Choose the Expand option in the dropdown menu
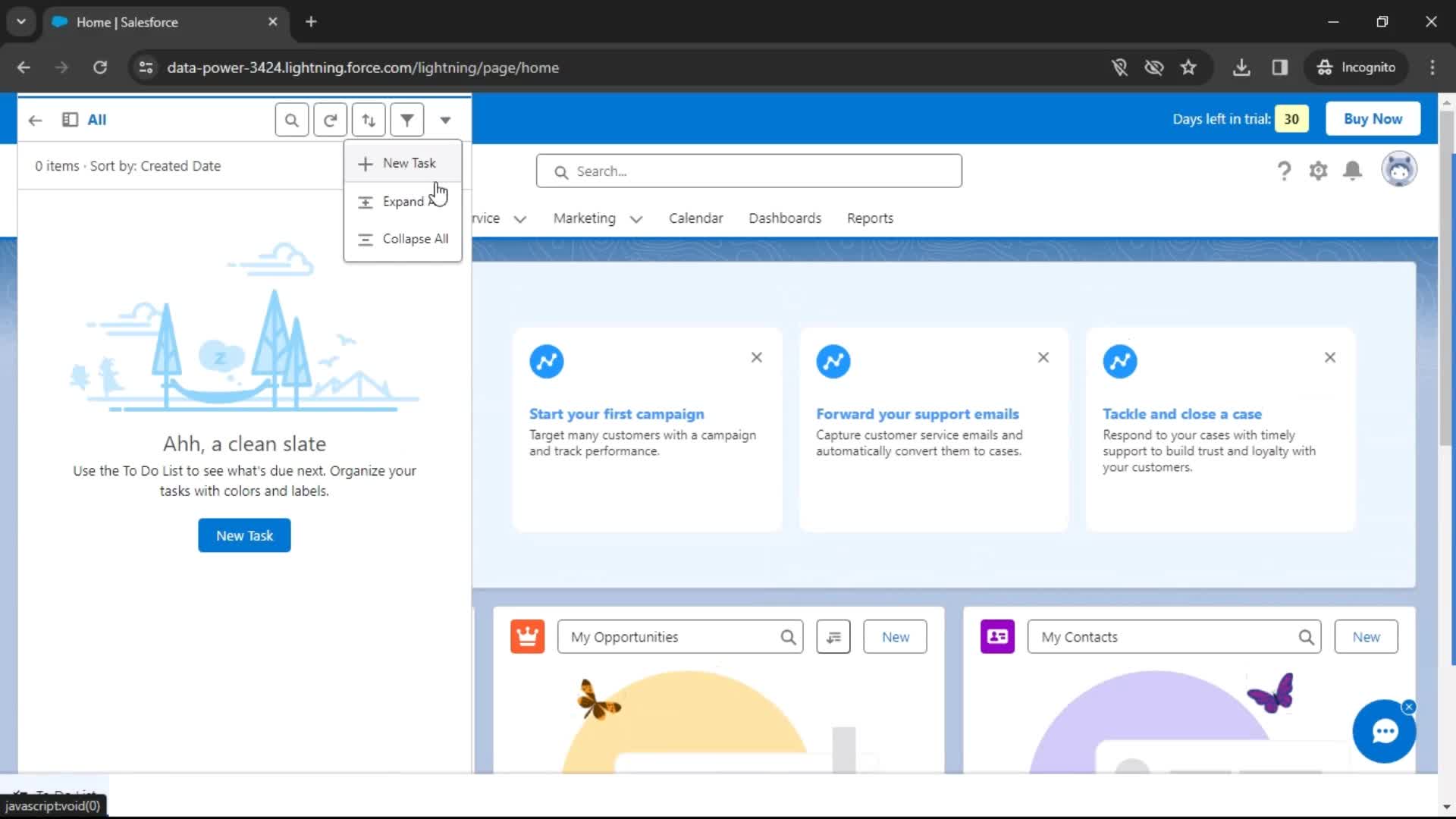This screenshot has width=1456, height=819. pyautogui.click(x=403, y=202)
